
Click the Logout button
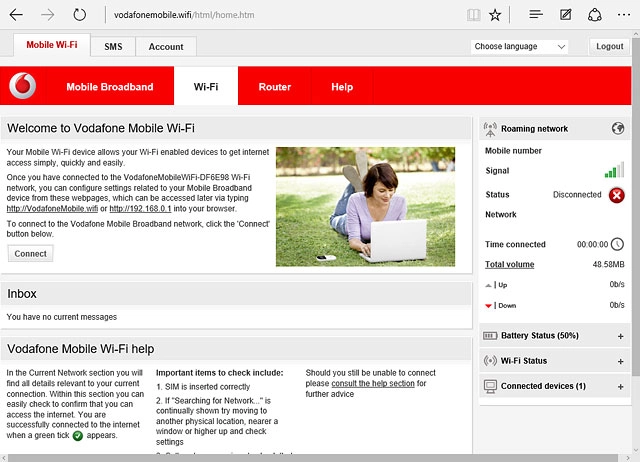pyautogui.click(x=609, y=47)
